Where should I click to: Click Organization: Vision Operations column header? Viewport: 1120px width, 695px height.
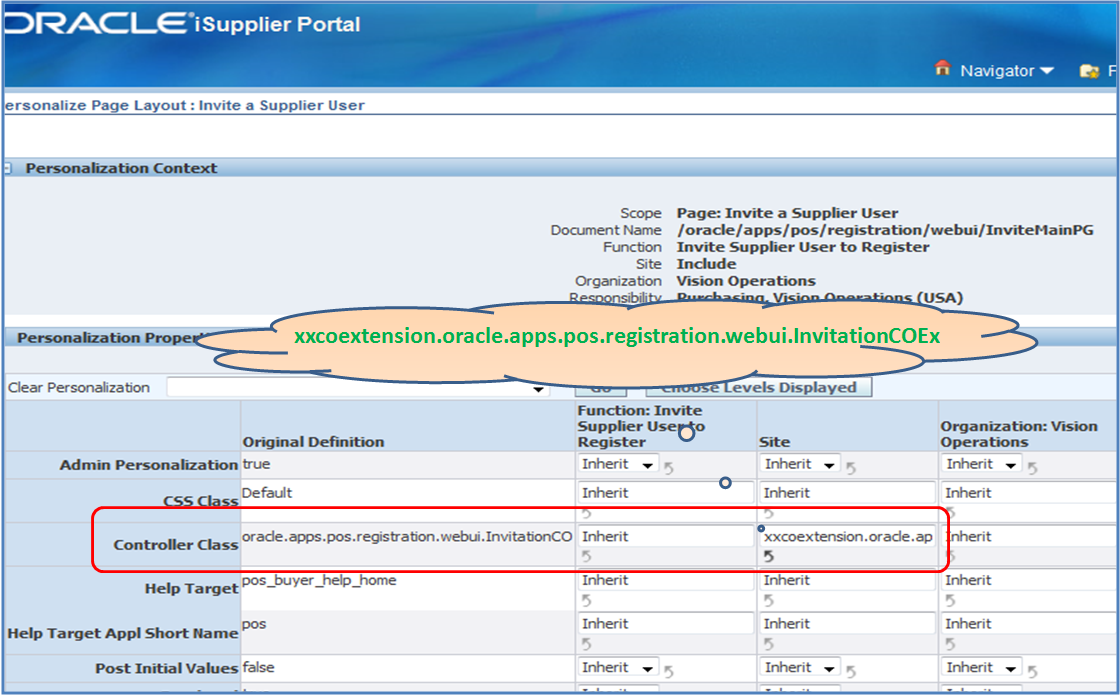(x=1019, y=434)
